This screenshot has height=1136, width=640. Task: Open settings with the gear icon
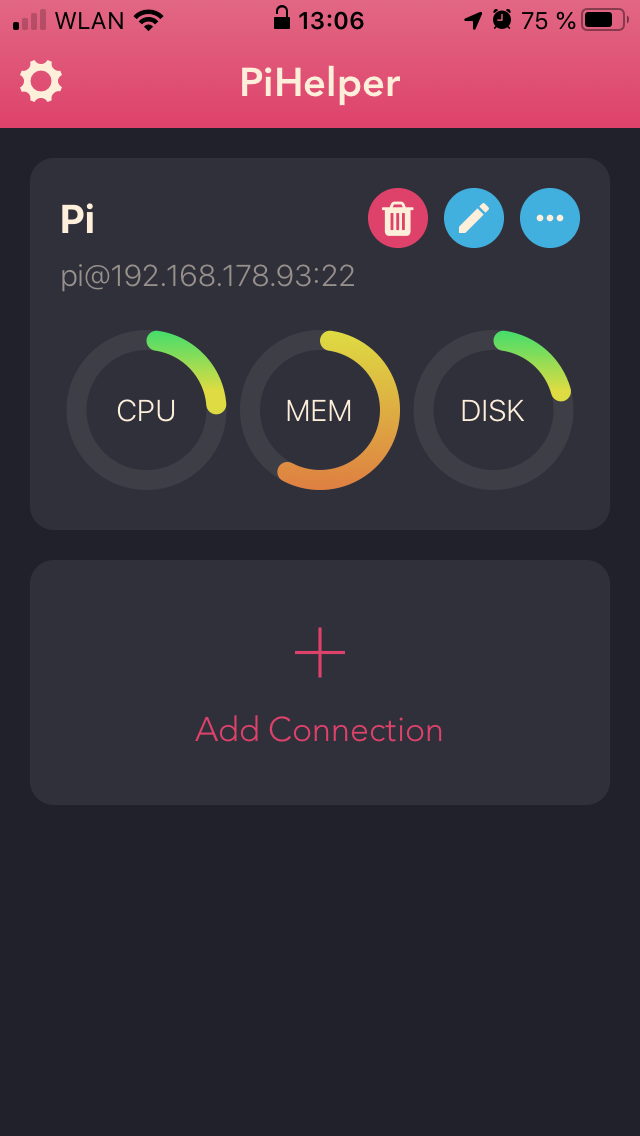(x=41, y=81)
